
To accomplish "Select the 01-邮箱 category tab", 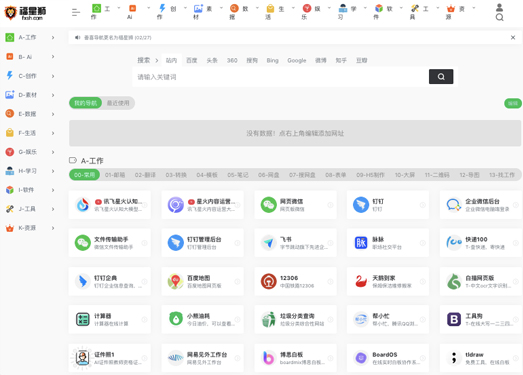I will pyautogui.click(x=115, y=175).
